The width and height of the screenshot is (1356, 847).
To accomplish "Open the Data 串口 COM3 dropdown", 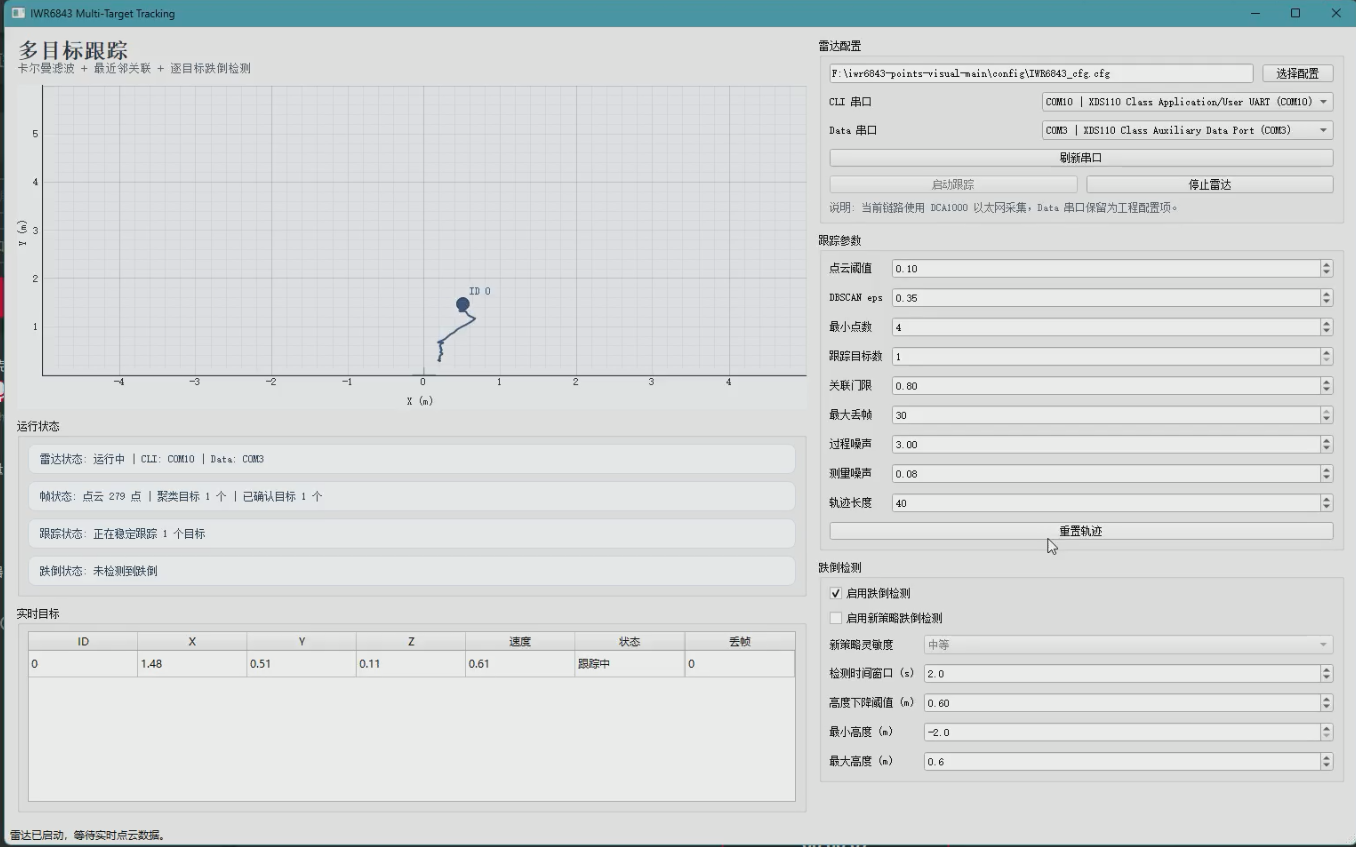I will tap(1187, 130).
